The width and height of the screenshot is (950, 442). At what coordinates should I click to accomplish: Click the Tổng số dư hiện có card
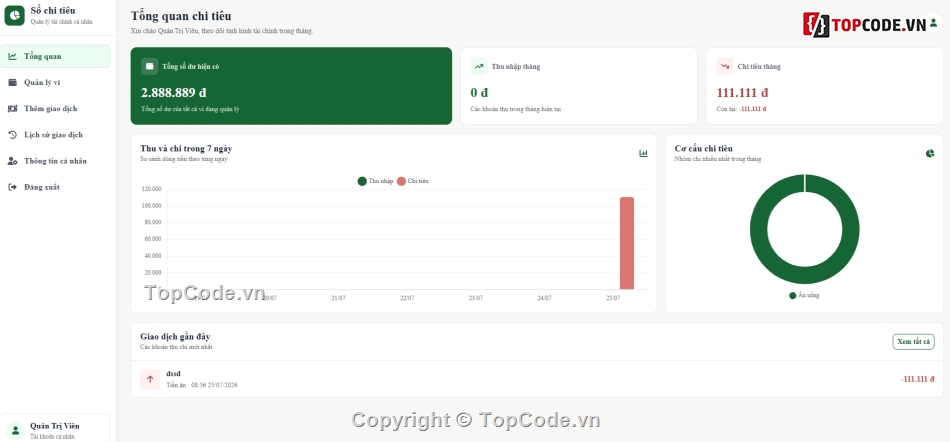(x=291, y=86)
